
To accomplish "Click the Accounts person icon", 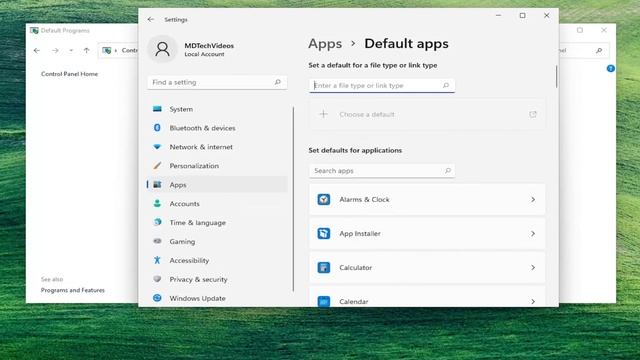I will click(x=157, y=203).
